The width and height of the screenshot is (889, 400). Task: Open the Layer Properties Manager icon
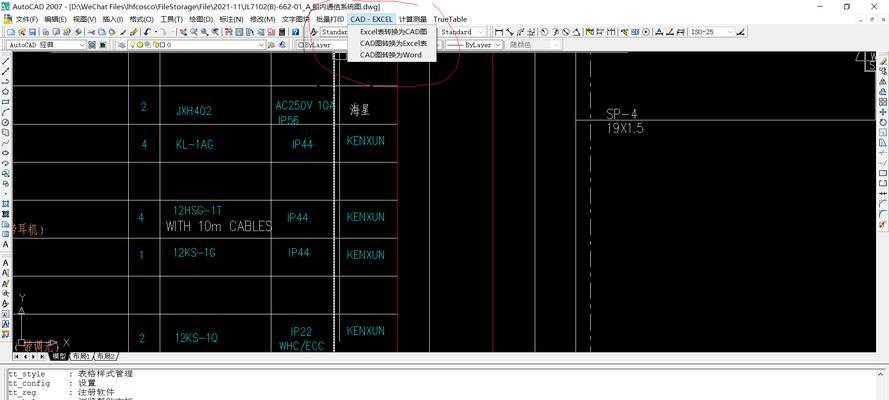click(x=122, y=45)
